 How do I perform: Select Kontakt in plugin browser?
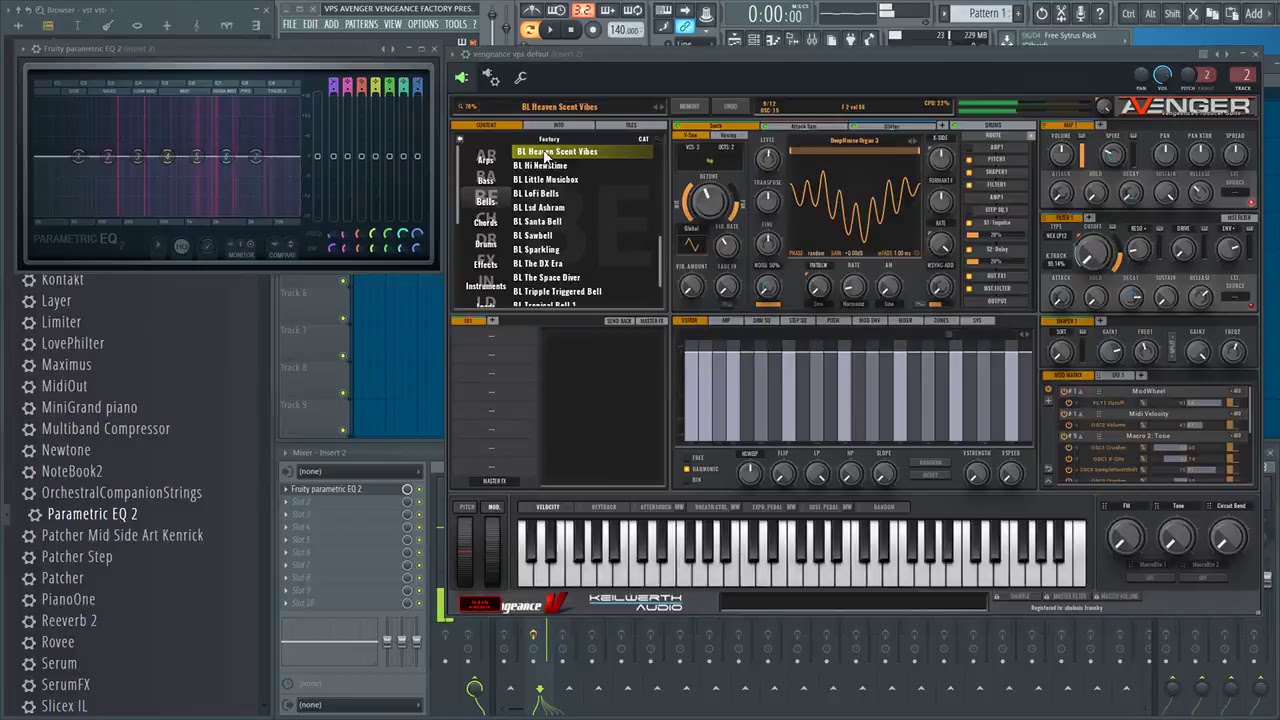click(62, 280)
